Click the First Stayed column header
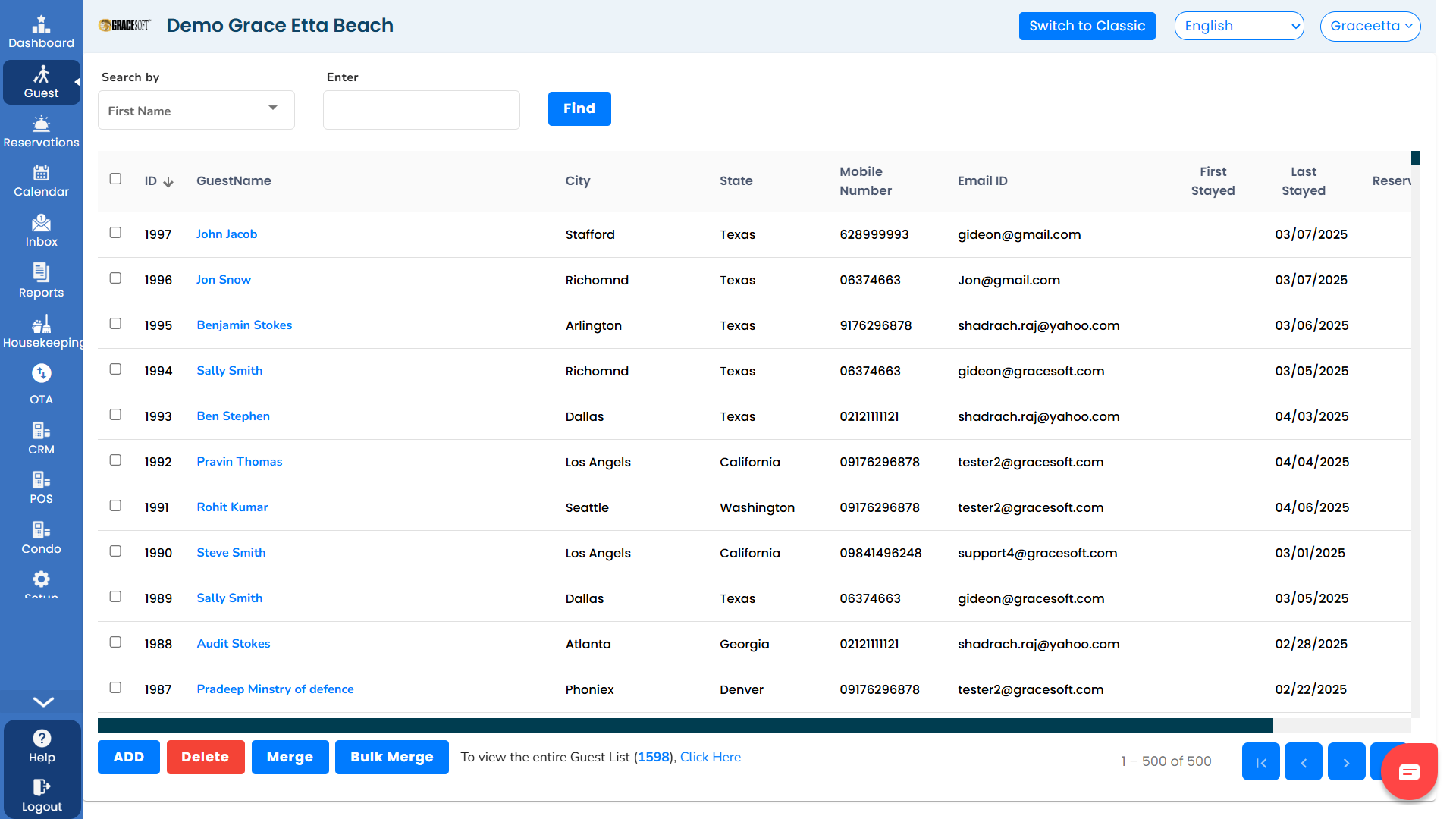1456x819 pixels. click(x=1213, y=181)
